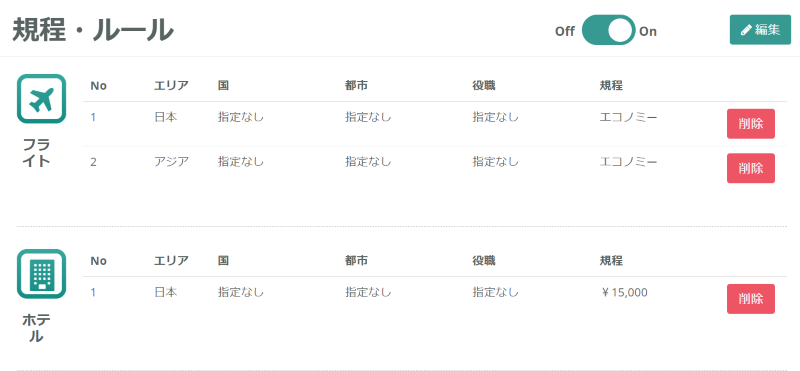800x371 pixels.
Task: Click the hotel building icon
Action: coord(41,274)
